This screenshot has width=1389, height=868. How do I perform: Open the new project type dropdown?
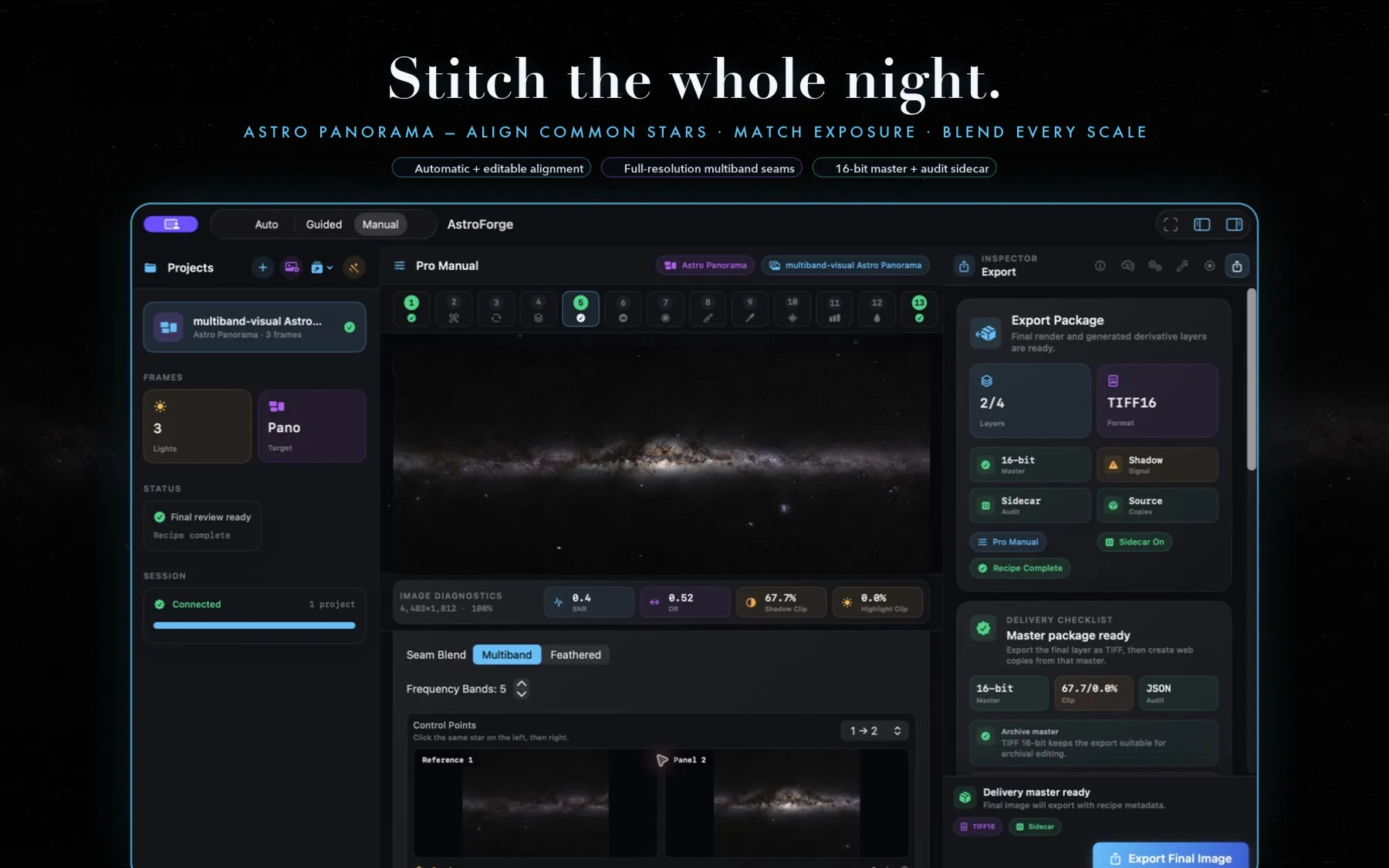[321, 267]
